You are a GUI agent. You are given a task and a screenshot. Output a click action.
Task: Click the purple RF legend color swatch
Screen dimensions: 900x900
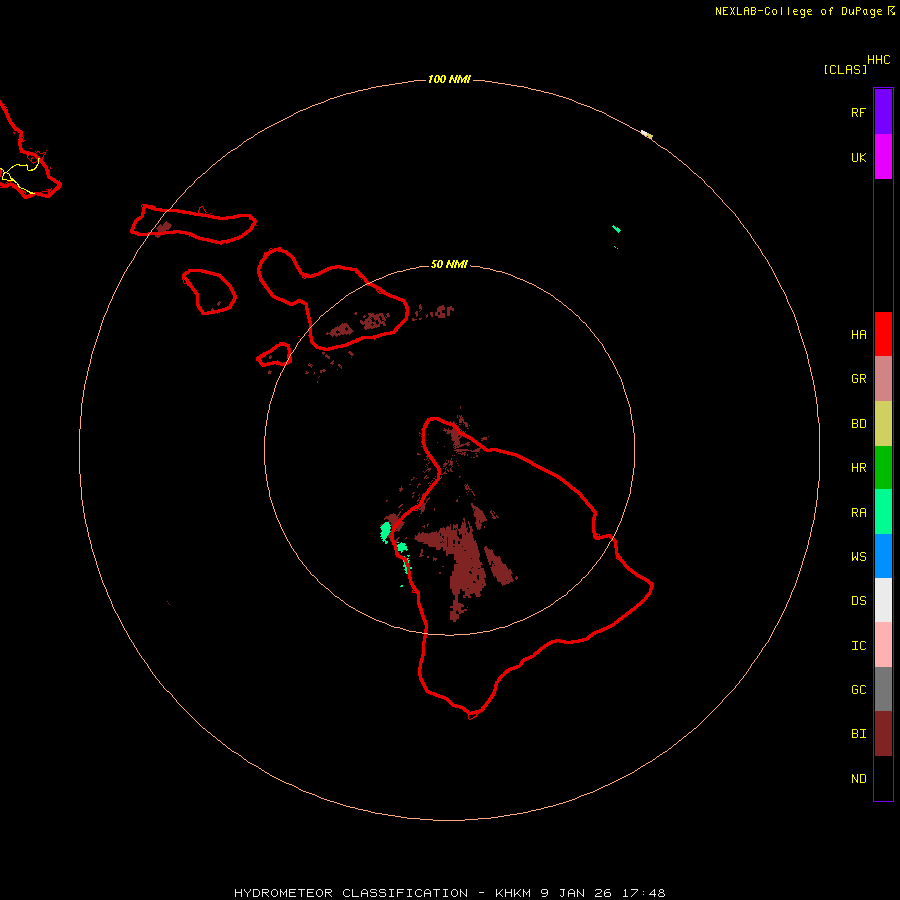pyautogui.click(x=883, y=112)
